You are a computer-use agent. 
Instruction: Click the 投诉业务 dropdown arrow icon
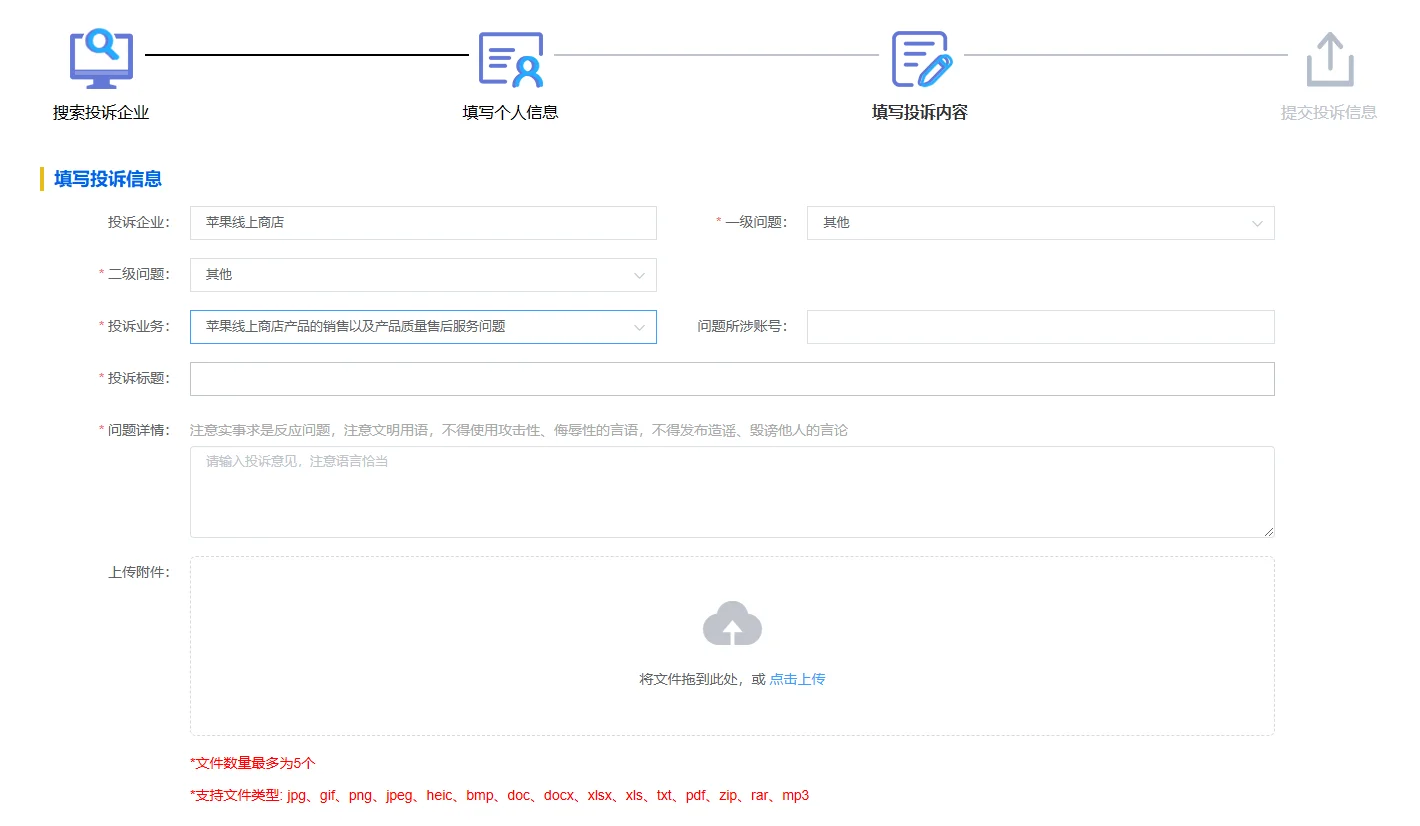coord(640,326)
